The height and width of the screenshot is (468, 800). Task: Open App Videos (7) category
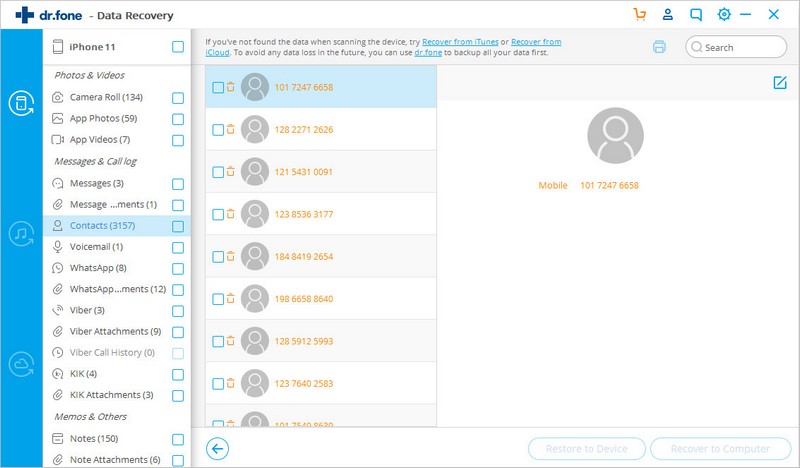point(100,139)
